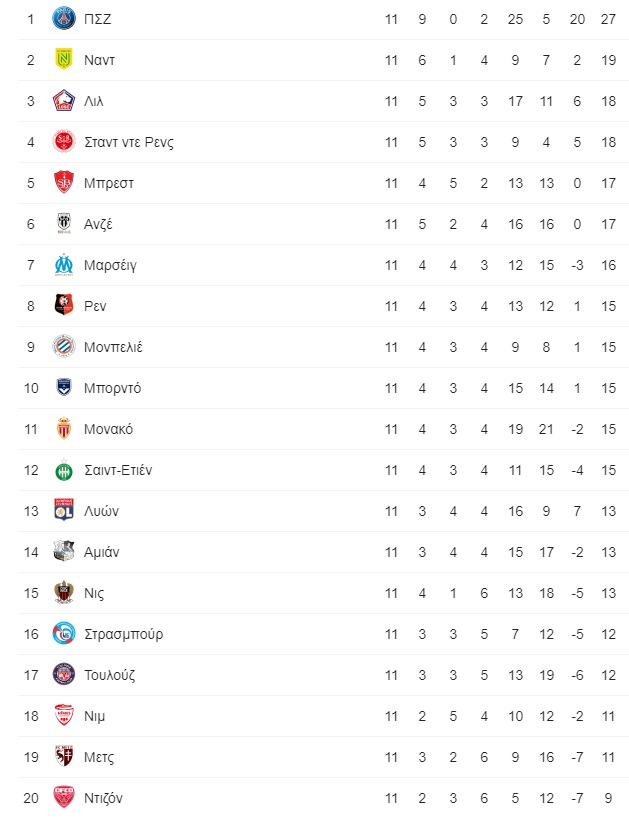Viewport: 629px width, 822px height.
Task: Click the Τουλούζ team name
Action: pyautogui.click(x=110, y=675)
